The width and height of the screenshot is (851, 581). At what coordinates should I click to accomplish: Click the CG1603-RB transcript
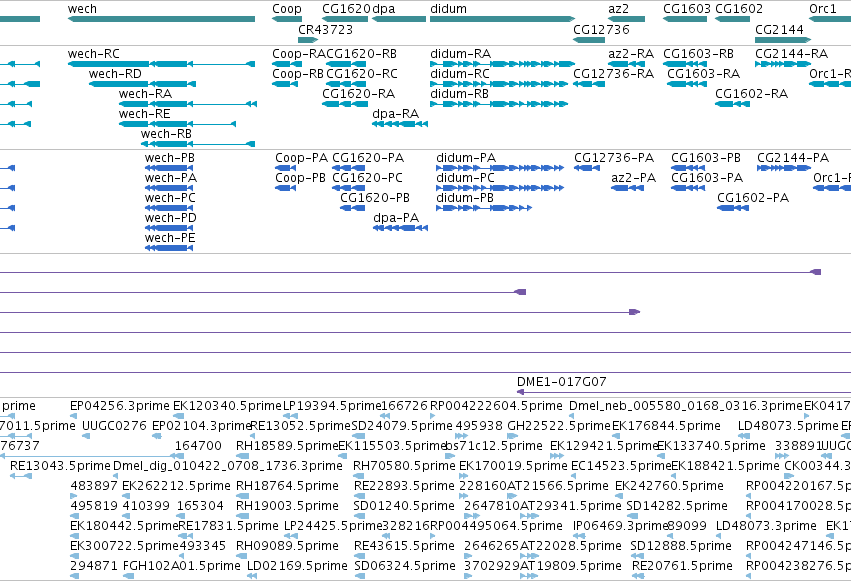685,64
